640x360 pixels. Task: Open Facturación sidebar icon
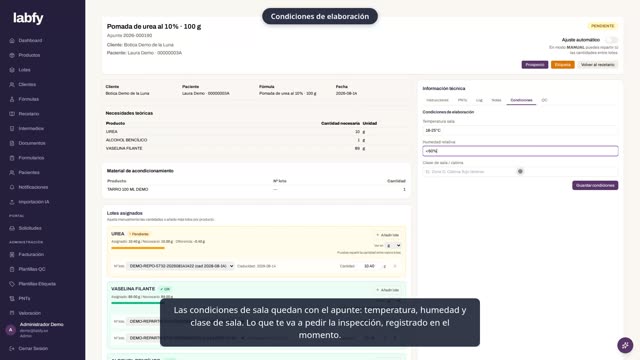(12, 255)
